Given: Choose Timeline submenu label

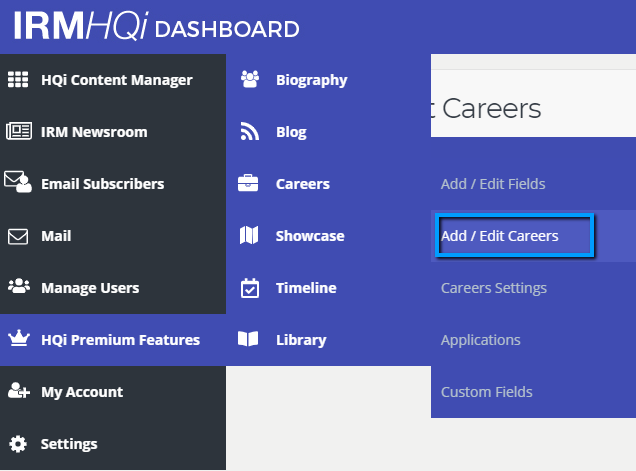Looking at the screenshot, I should pos(306,288).
